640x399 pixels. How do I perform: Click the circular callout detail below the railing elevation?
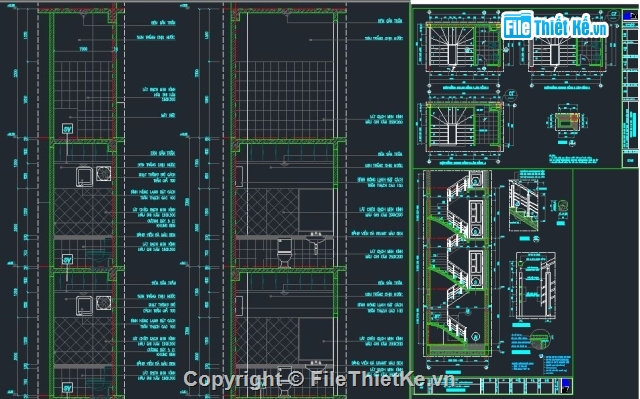click(540, 339)
